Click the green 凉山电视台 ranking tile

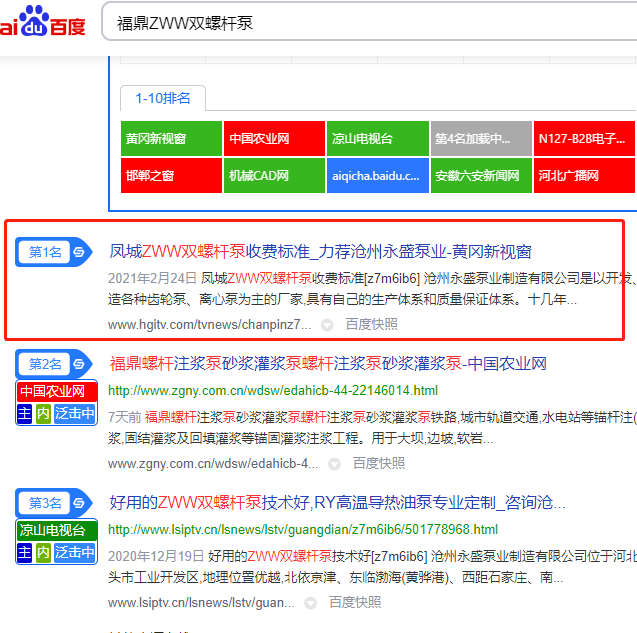click(x=377, y=139)
